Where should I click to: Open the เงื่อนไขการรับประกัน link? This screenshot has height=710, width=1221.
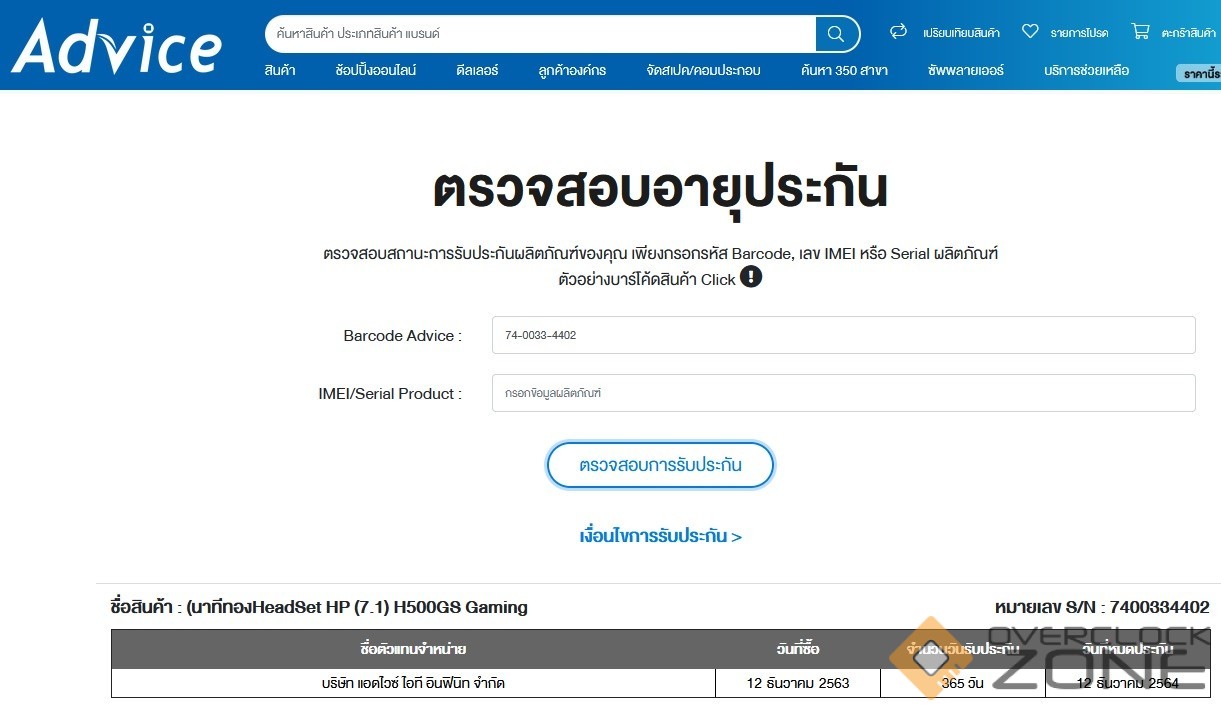(660, 536)
